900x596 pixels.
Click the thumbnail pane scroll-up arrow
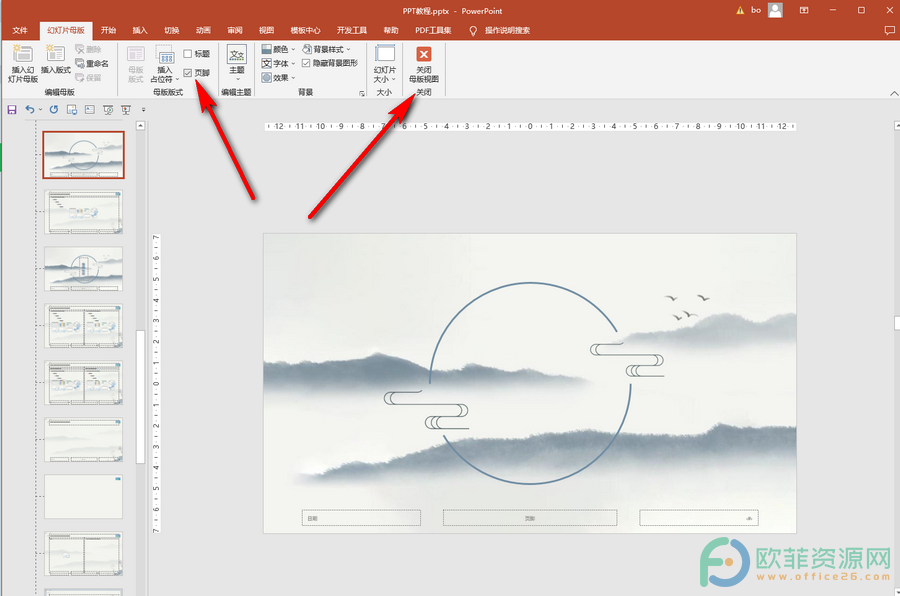click(x=141, y=125)
